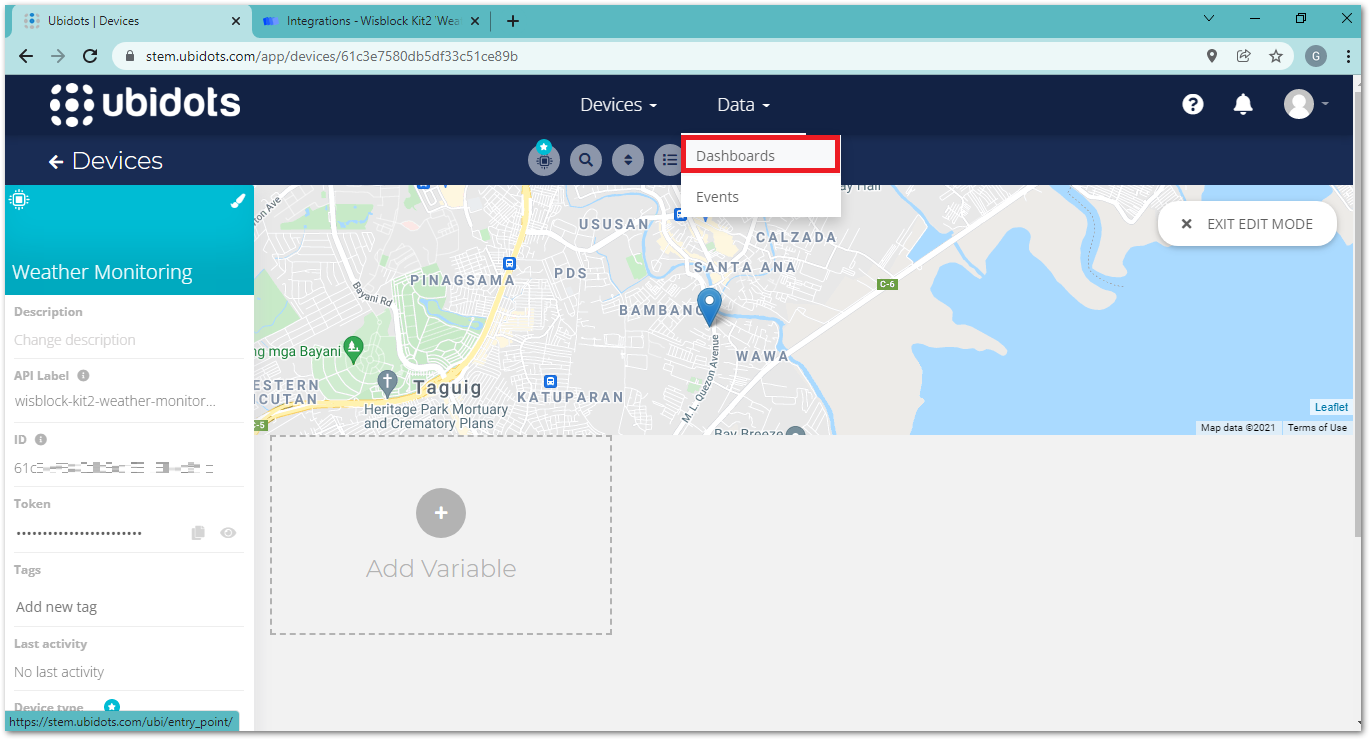Image resolution: width=1370 pixels, height=740 pixels.
Task: Open the help question mark icon
Action: pyautogui.click(x=1192, y=104)
